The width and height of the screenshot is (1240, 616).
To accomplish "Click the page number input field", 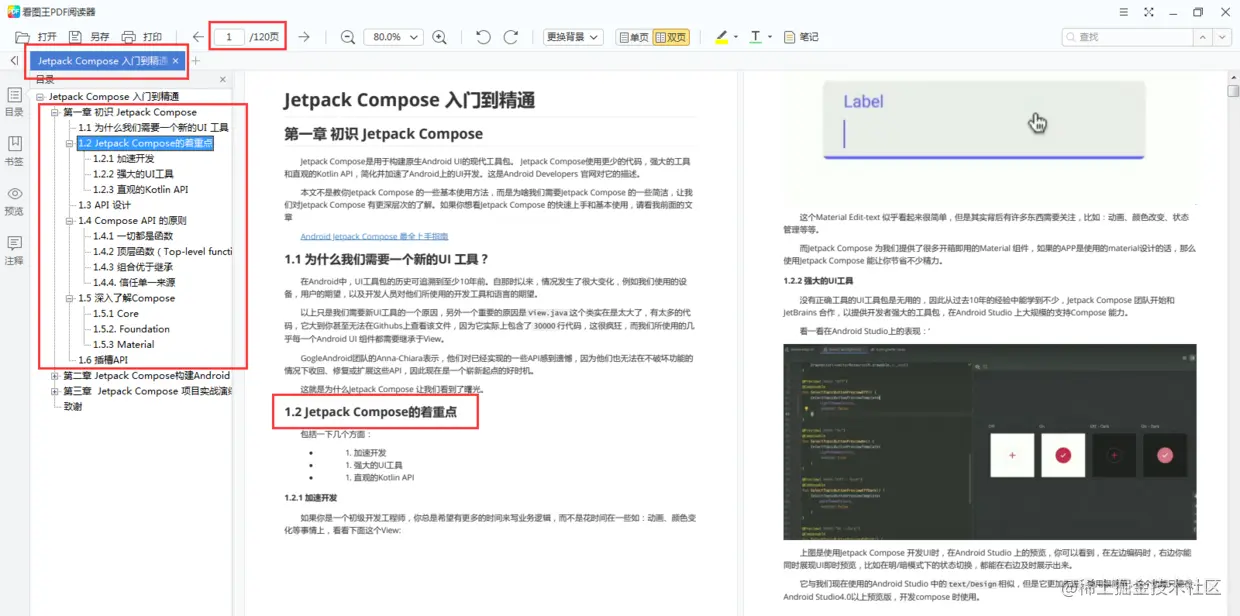I will coord(230,37).
